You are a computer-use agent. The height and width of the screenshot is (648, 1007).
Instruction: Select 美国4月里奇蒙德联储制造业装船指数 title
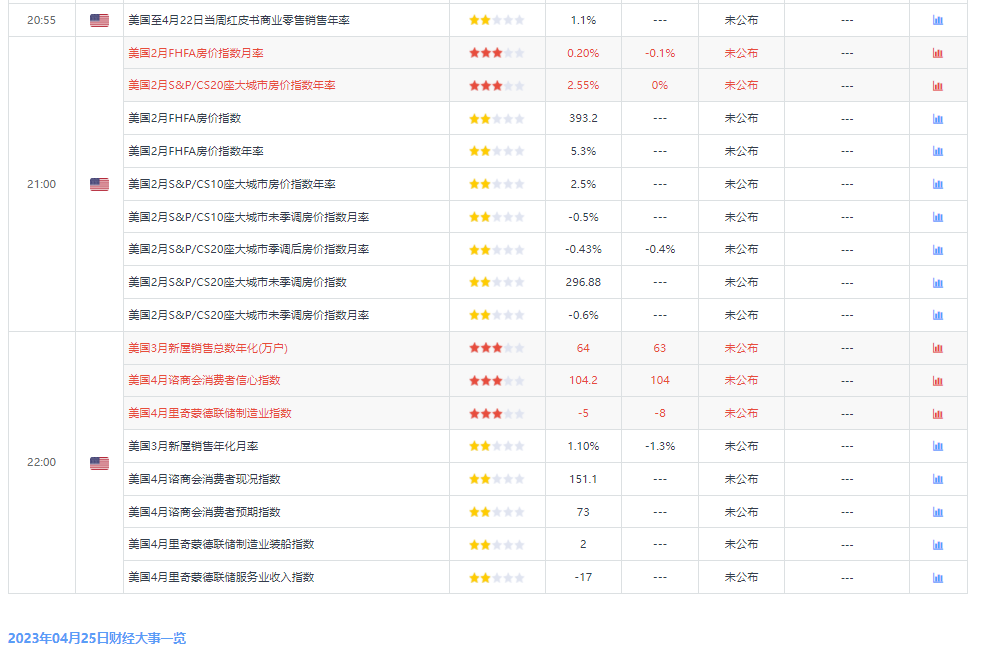click(222, 544)
